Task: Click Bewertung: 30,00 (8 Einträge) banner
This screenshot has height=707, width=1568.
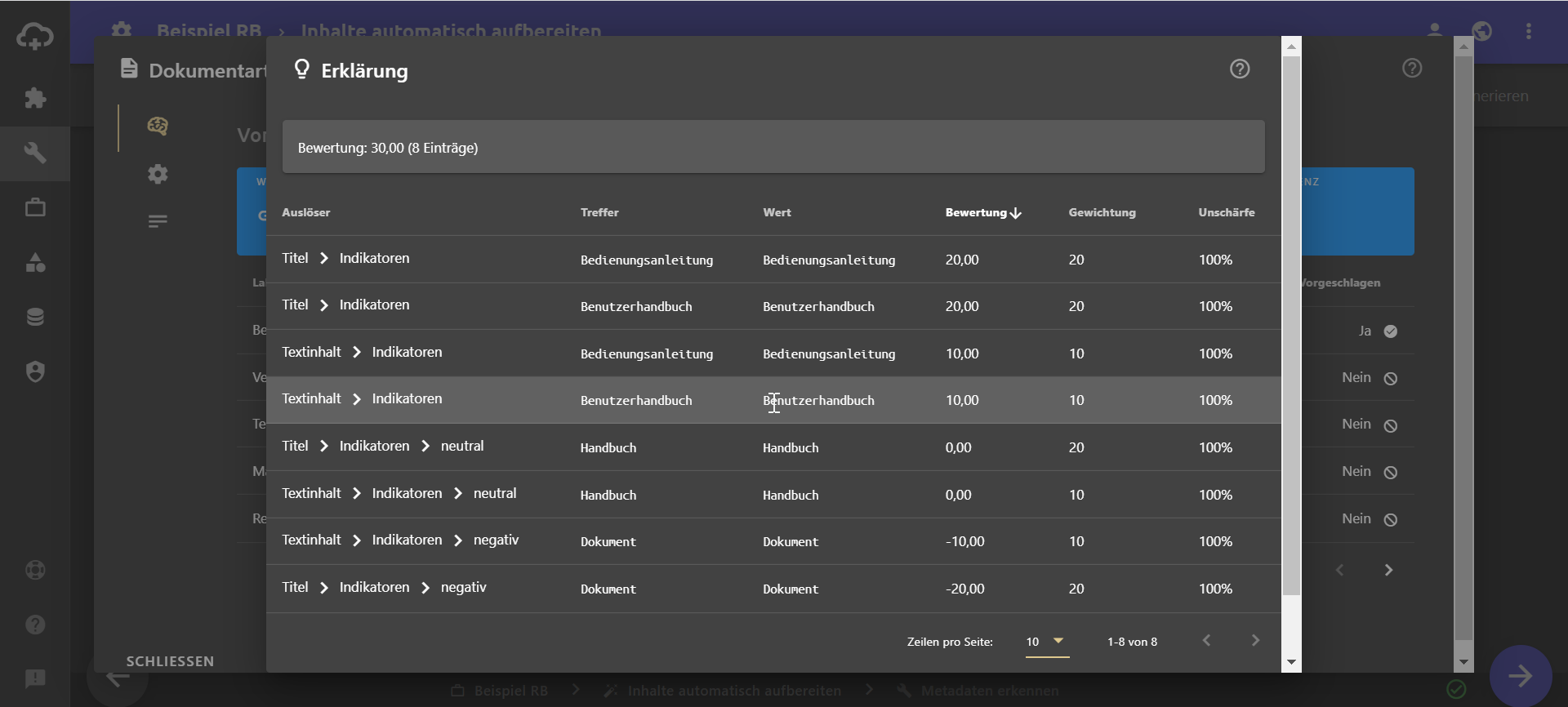Action: click(x=773, y=147)
